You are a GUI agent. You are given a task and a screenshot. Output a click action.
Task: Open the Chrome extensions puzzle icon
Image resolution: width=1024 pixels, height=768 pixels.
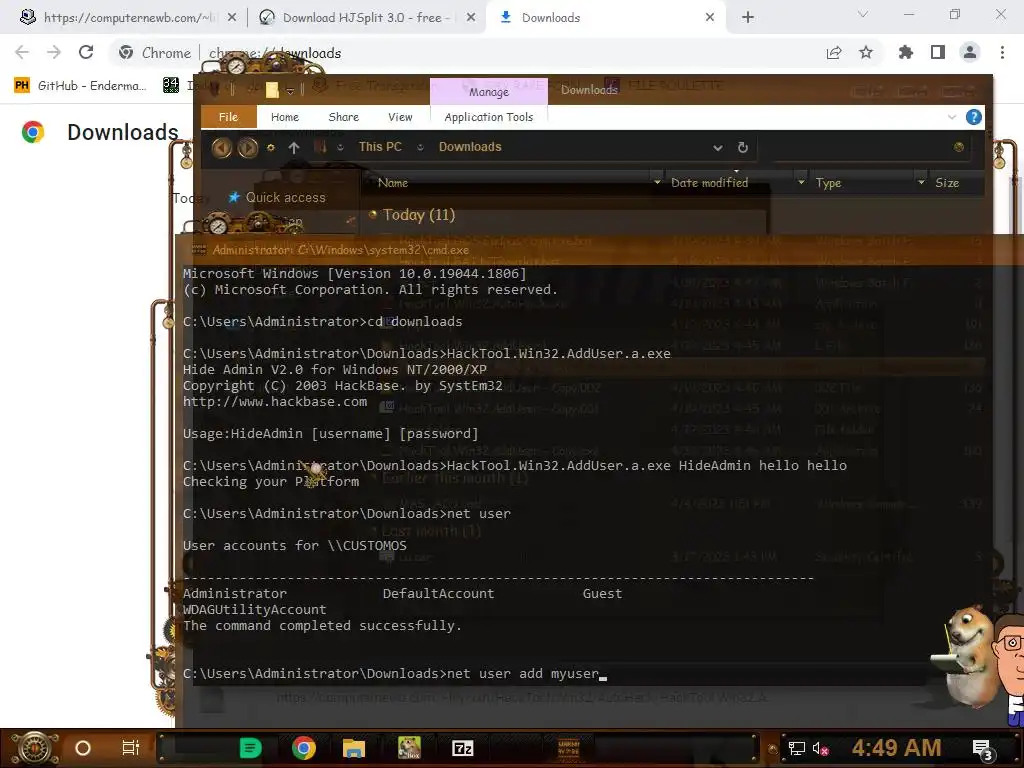tap(906, 52)
